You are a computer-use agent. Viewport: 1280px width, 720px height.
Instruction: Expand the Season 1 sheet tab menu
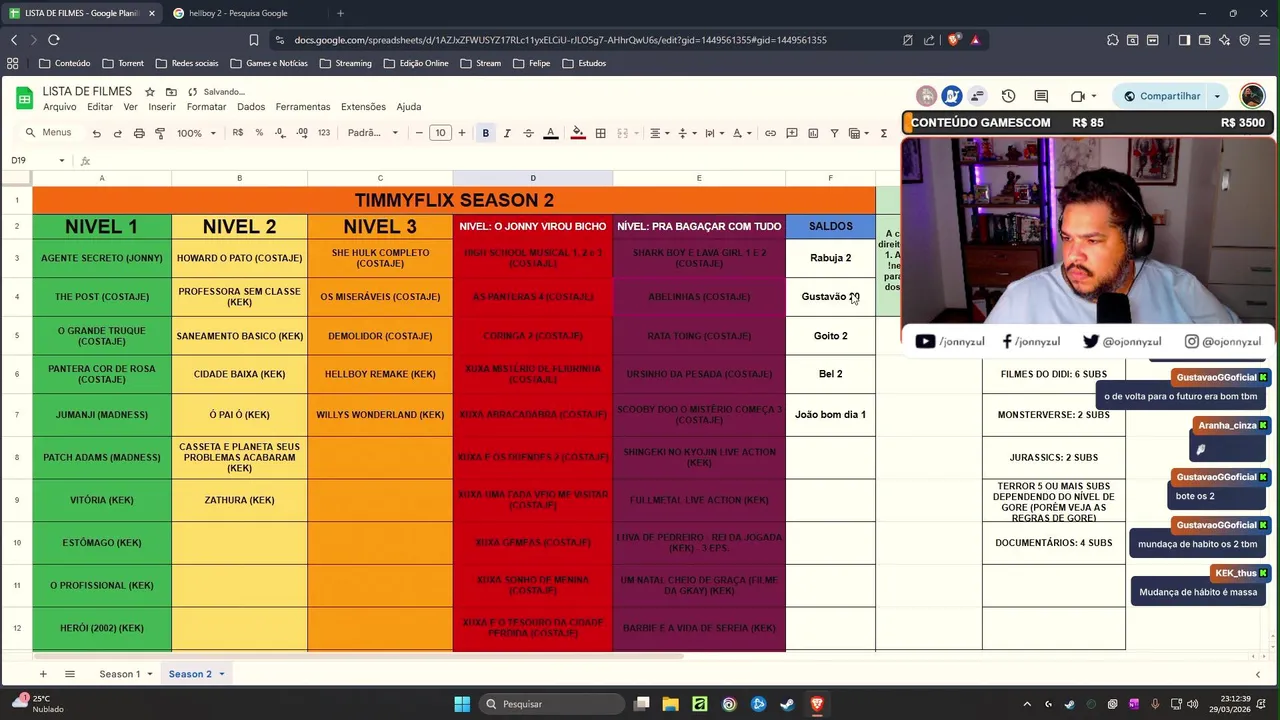(150, 674)
